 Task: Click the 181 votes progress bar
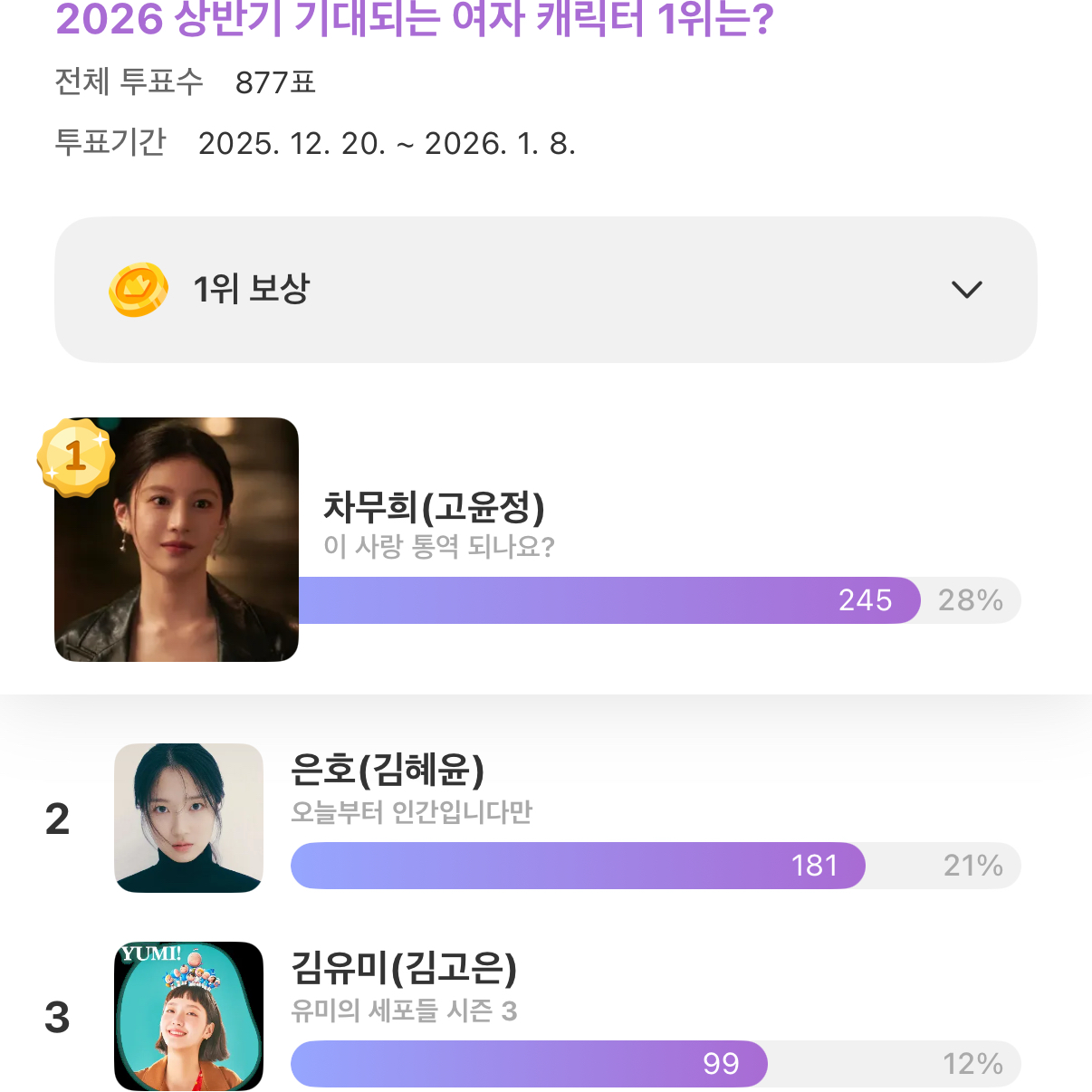coord(577,866)
